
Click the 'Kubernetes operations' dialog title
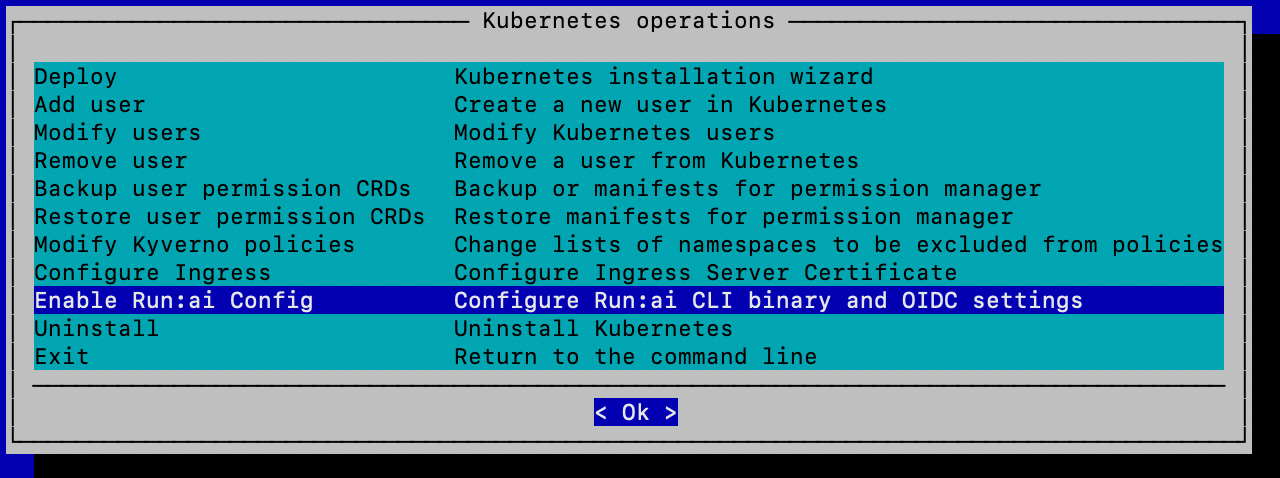tap(629, 21)
